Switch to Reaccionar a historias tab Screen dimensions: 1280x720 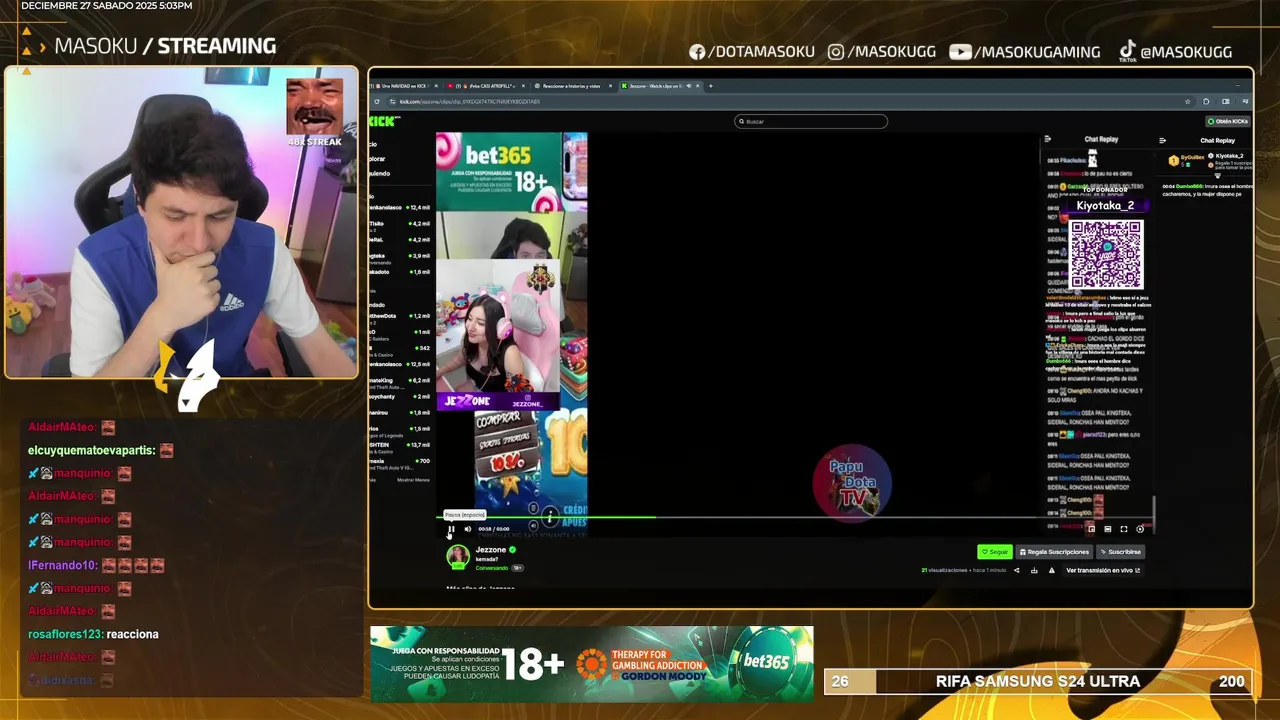[574, 86]
